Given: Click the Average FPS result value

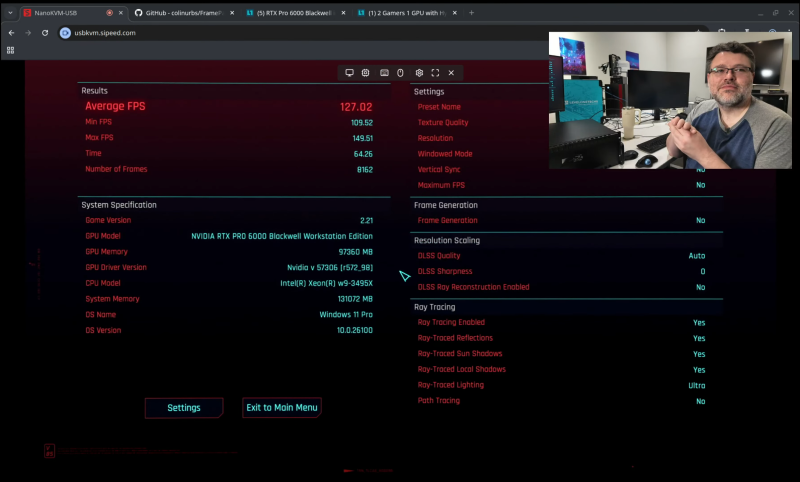Looking at the screenshot, I should pos(355,107).
